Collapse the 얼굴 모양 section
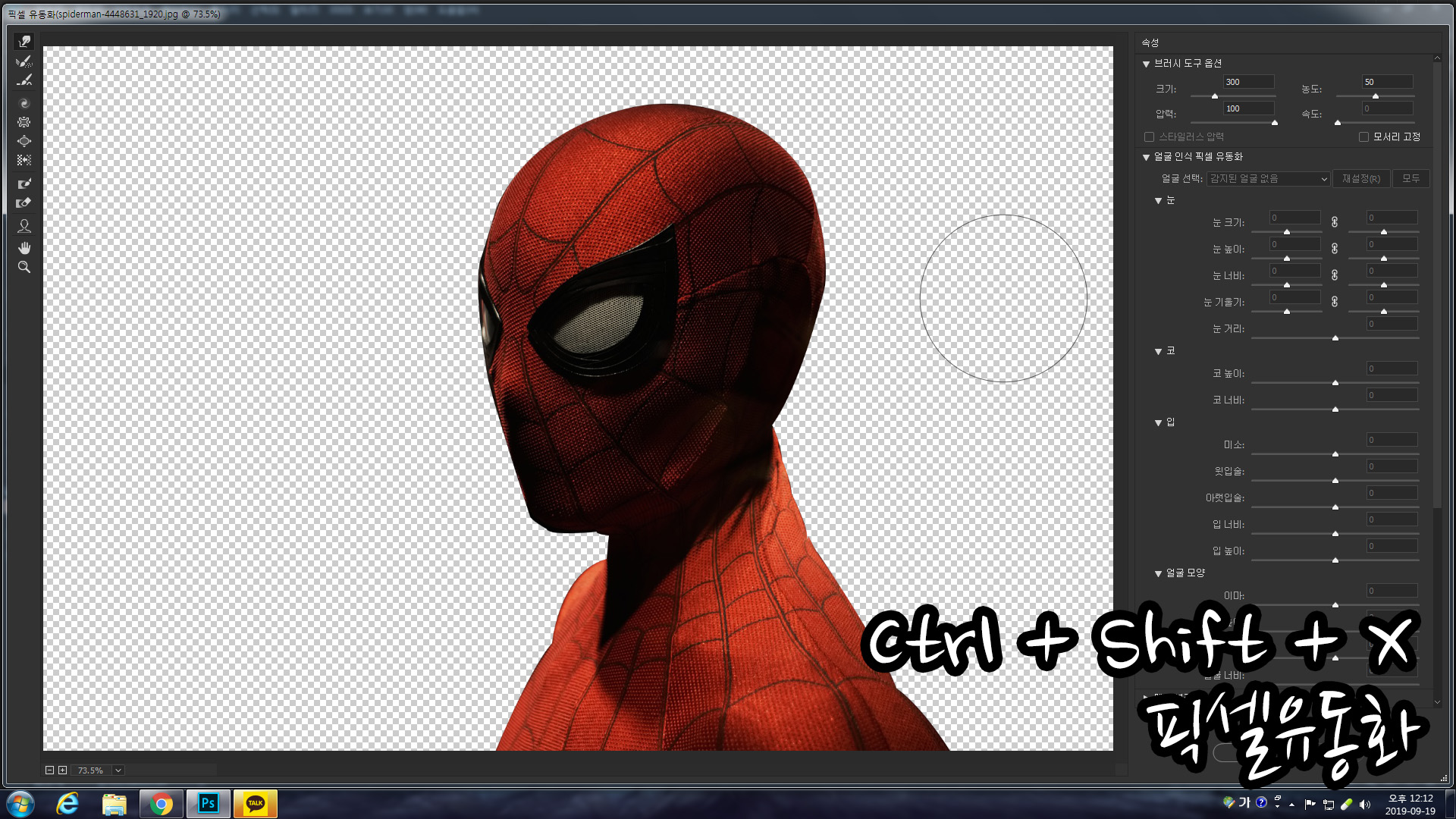Image resolution: width=1456 pixels, height=819 pixels. 1159,574
